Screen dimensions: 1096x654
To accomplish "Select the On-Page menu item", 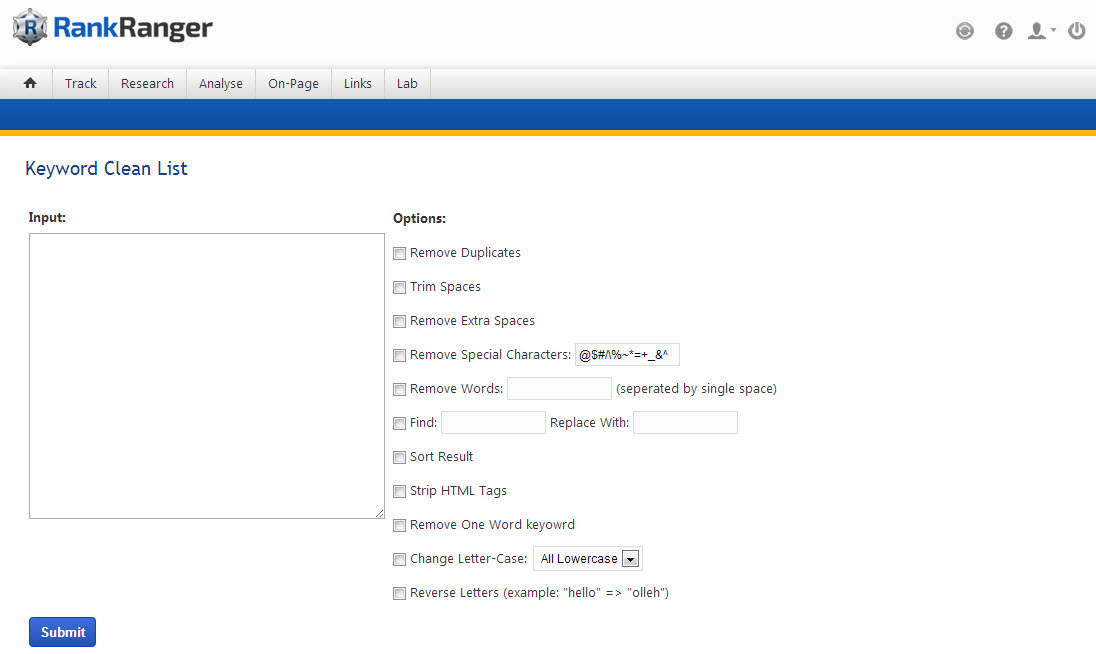I will tap(293, 84).
